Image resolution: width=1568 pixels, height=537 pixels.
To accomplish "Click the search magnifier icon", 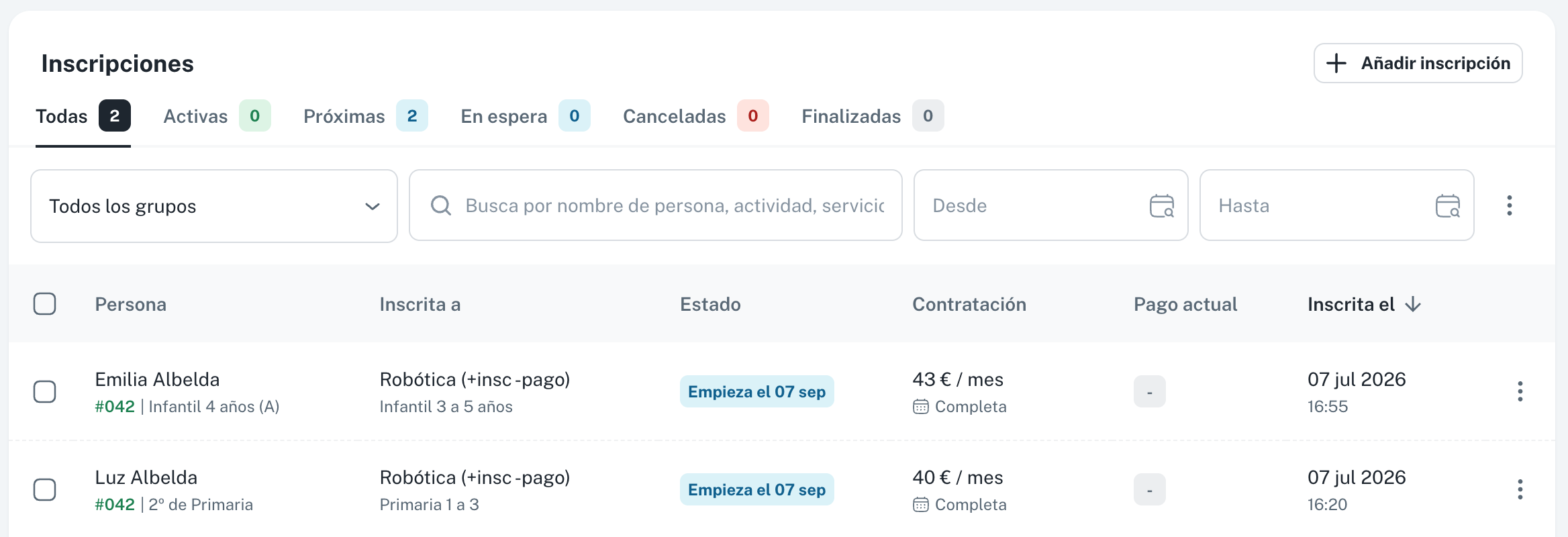I will click(x=440, y=205).
